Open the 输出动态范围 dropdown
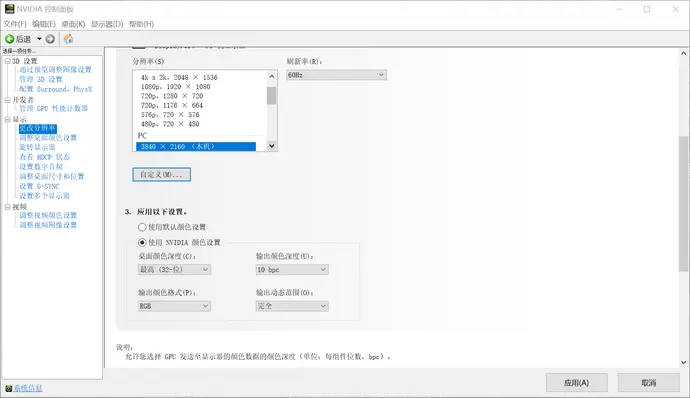This screenshot has height=398, width=690. tap(292, 306)
